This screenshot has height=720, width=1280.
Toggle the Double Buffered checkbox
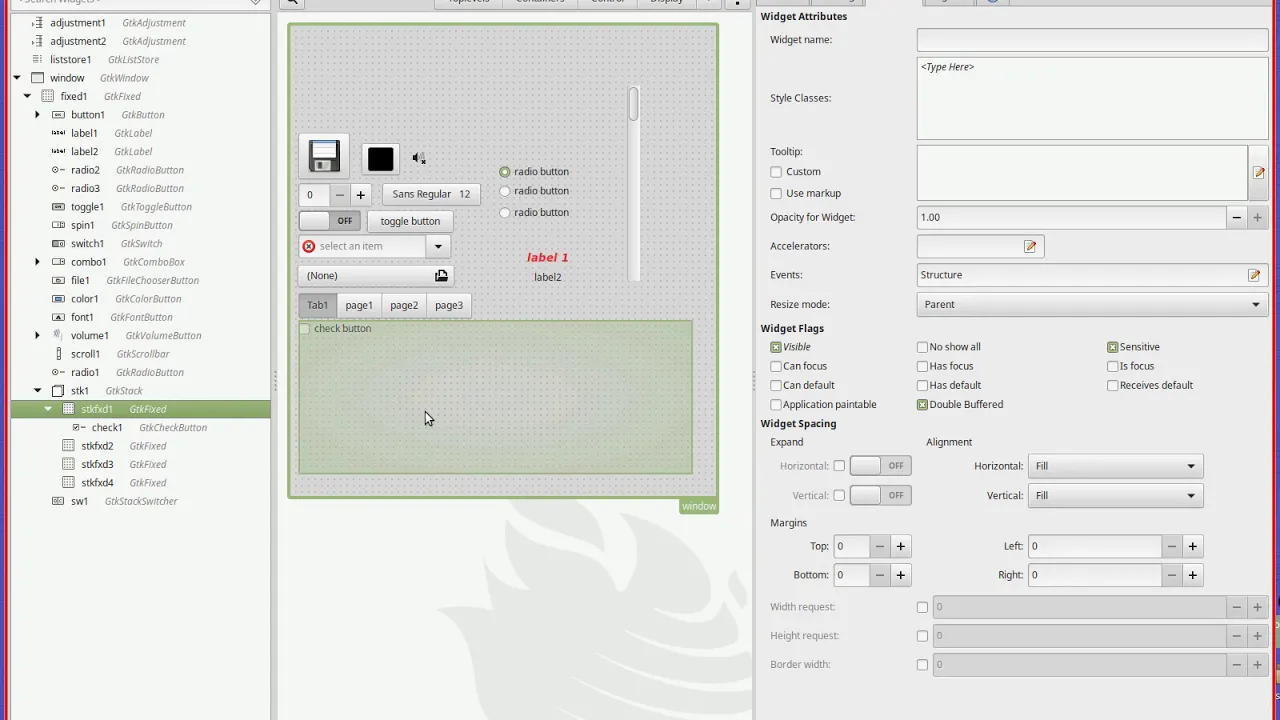point(922,405)
